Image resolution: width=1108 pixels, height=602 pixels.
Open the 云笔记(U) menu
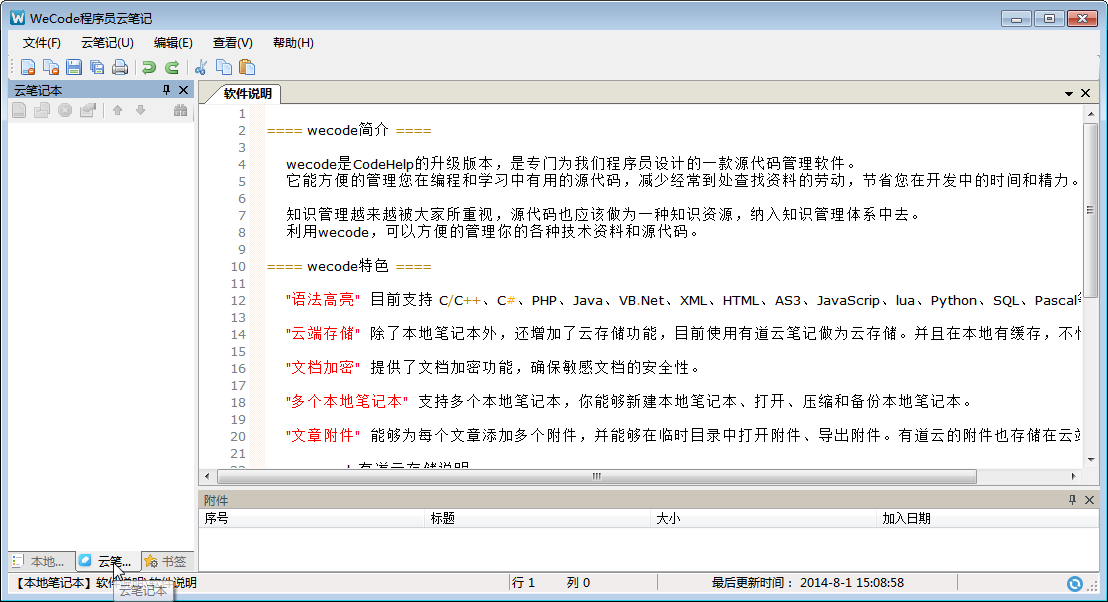[107, 42]
